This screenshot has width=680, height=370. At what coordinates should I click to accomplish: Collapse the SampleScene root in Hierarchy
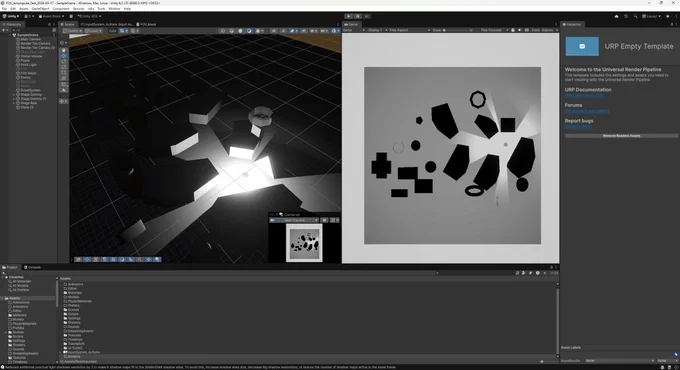coord(10,35)
